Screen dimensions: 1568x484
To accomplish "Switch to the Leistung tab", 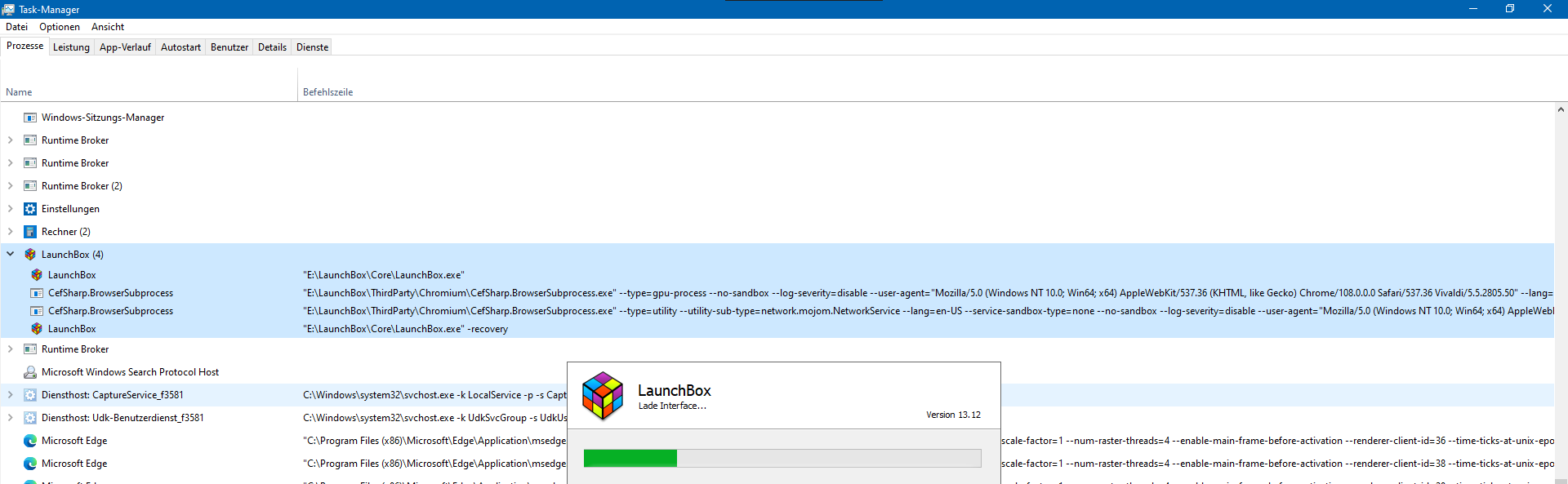I will (x=71, y=47).
